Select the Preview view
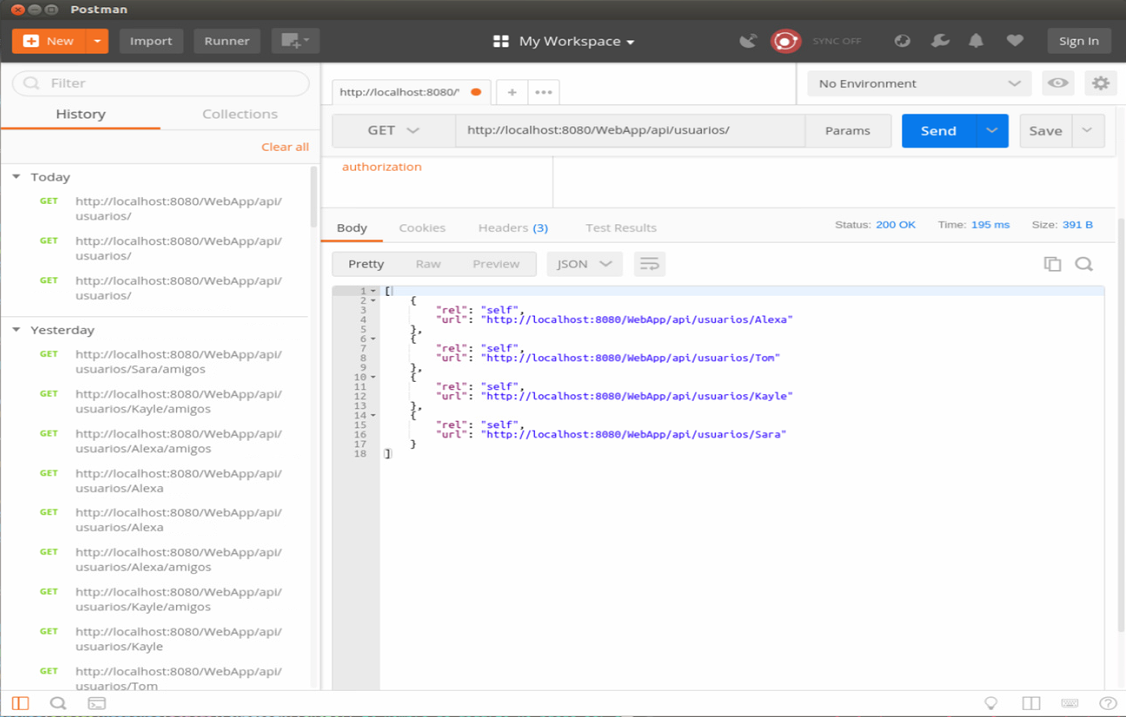 (495, 264)
